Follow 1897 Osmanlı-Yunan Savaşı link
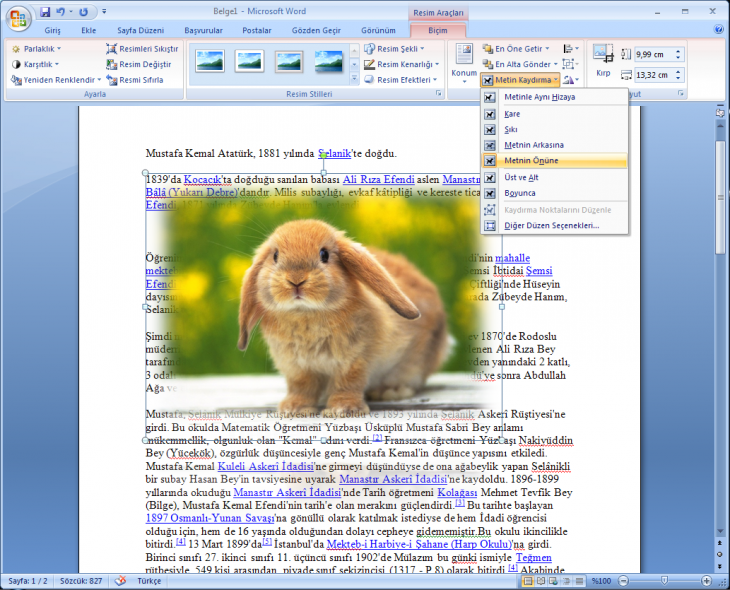This screenshot has height=590, width=730. click(210, 518)
